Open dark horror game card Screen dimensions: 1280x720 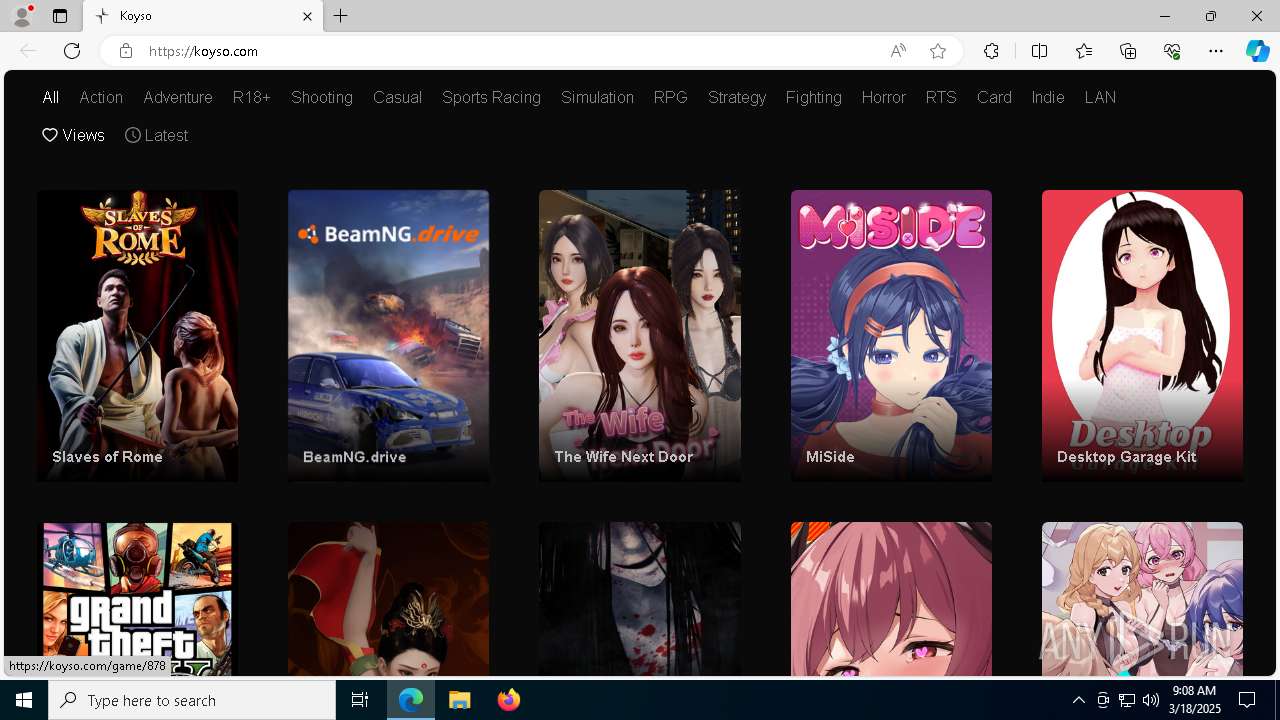[640, 598]
